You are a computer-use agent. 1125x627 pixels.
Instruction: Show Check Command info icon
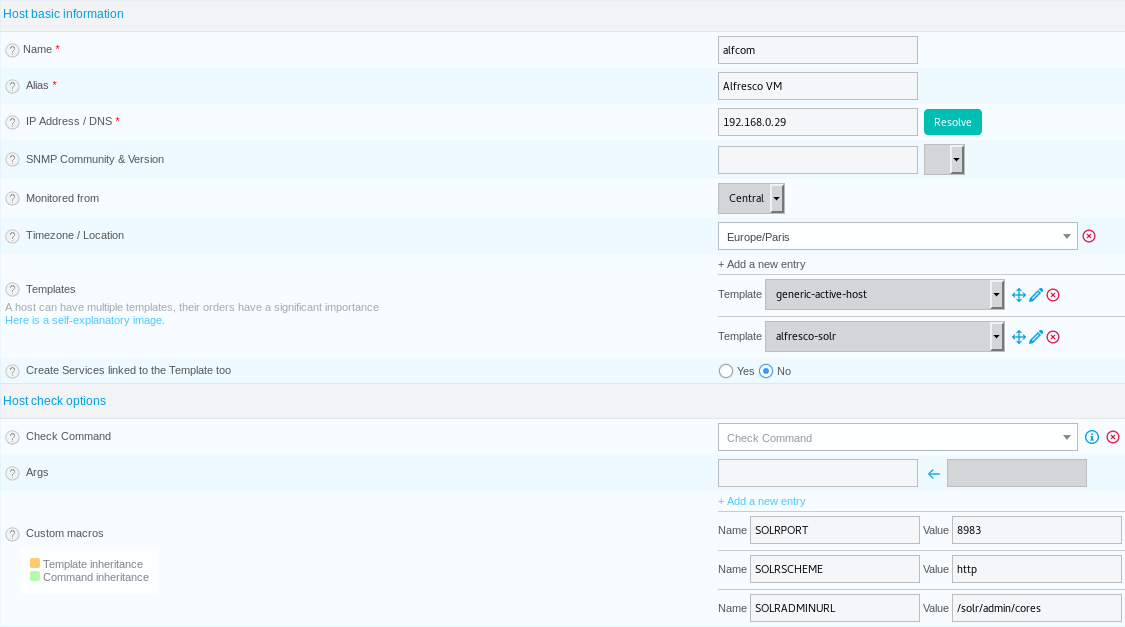pyautogui.click(x=1091, y=437)
